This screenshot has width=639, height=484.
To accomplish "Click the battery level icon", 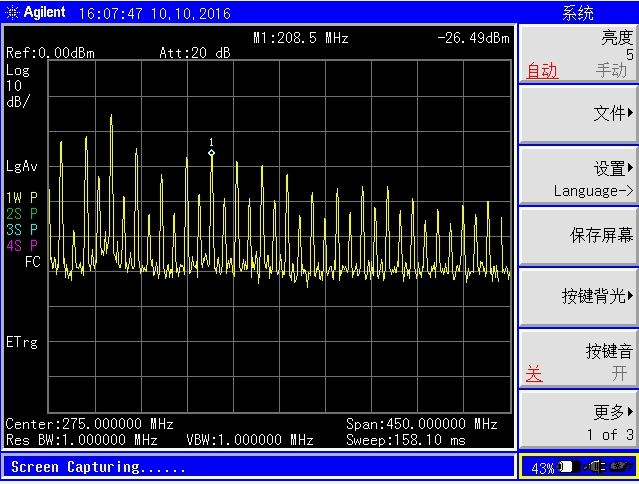I will (x=569, y=467).
